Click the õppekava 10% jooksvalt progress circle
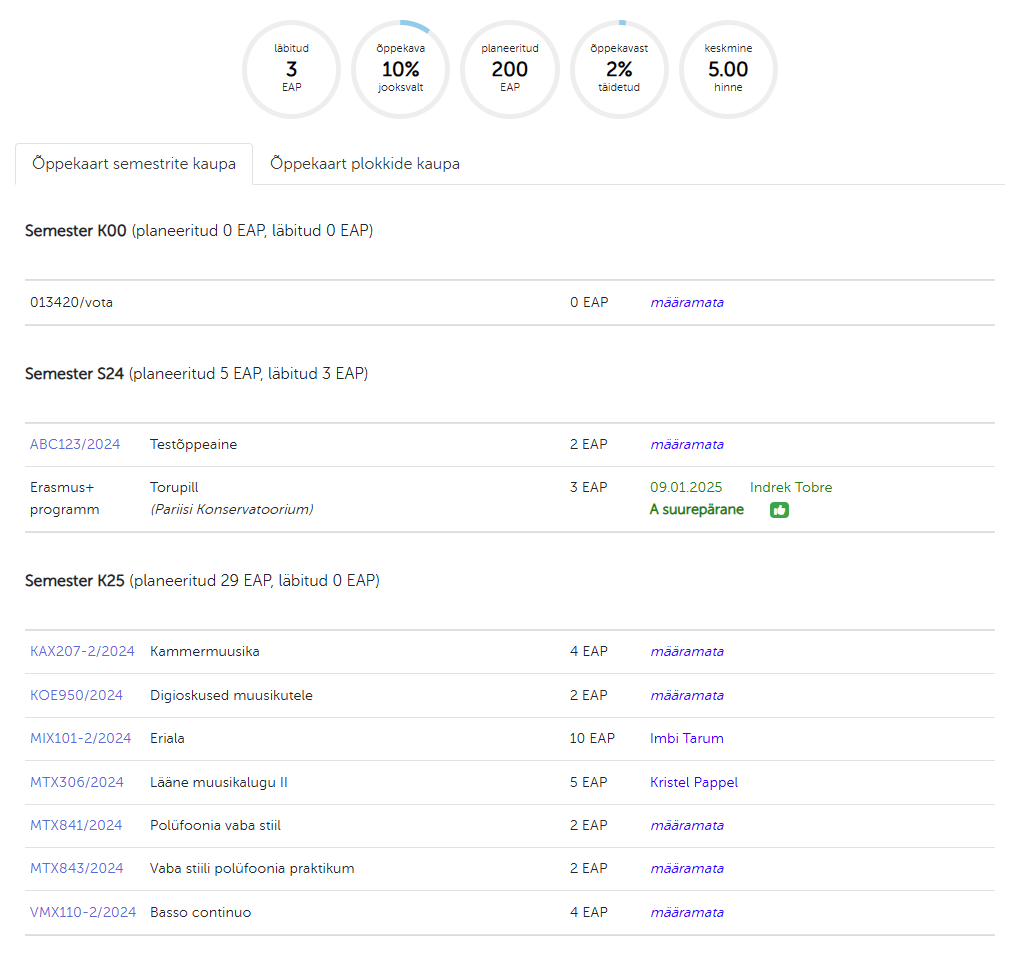1031x953 pixels. click(400, 70)
